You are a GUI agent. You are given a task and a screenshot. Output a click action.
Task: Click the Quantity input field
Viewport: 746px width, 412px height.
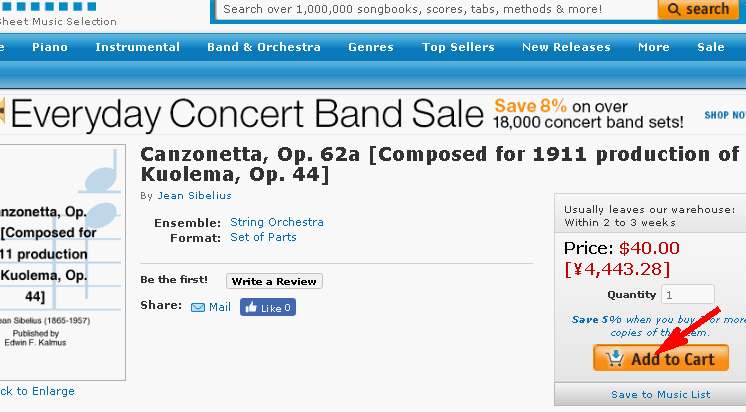click(687, 295)
